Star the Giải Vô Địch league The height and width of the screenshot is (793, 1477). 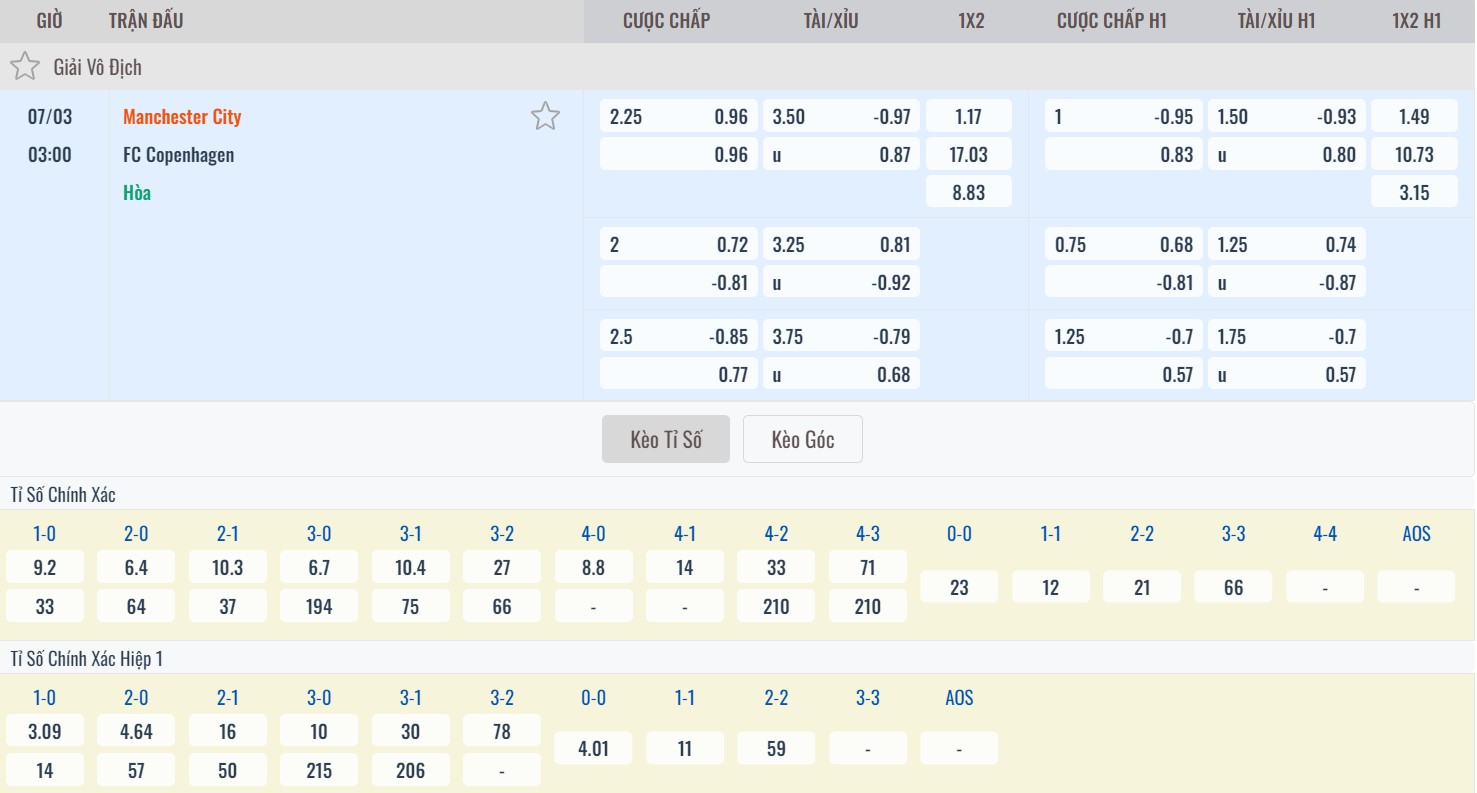[25, 67]
